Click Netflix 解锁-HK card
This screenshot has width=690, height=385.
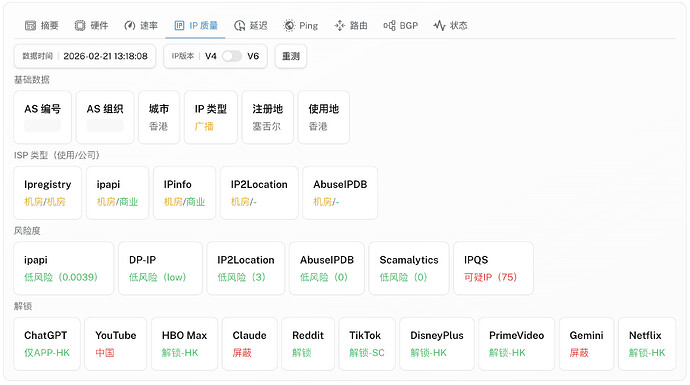point(647,344)
